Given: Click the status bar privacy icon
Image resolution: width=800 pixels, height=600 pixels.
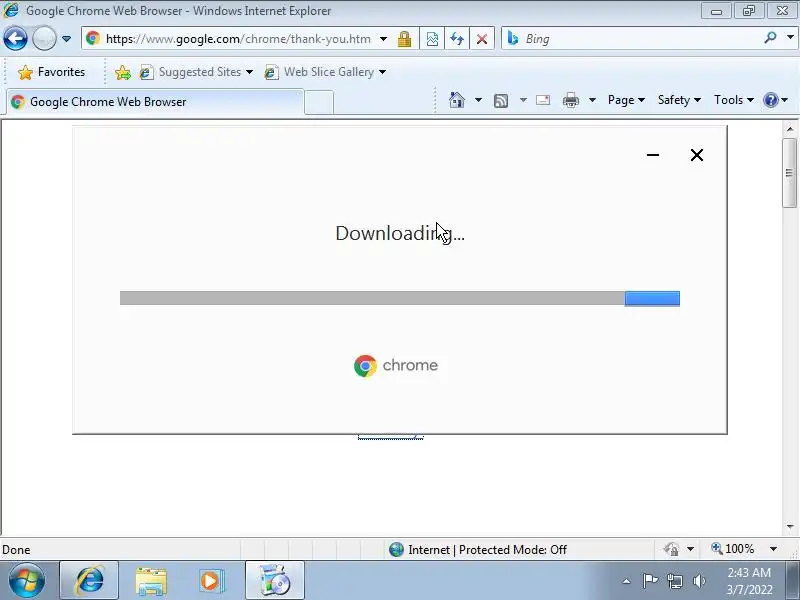Looking at the screenshot, I should pyautogui.click(x=671, y=549).
